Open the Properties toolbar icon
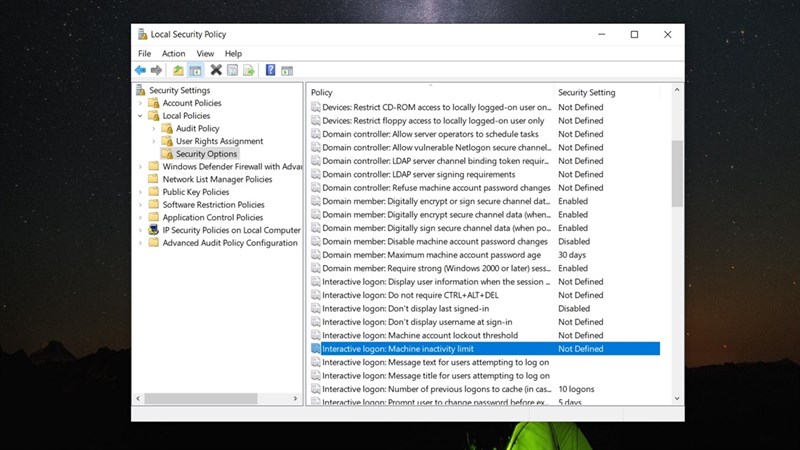This screenshot has width=800, height=450. (x=233, y=70)
